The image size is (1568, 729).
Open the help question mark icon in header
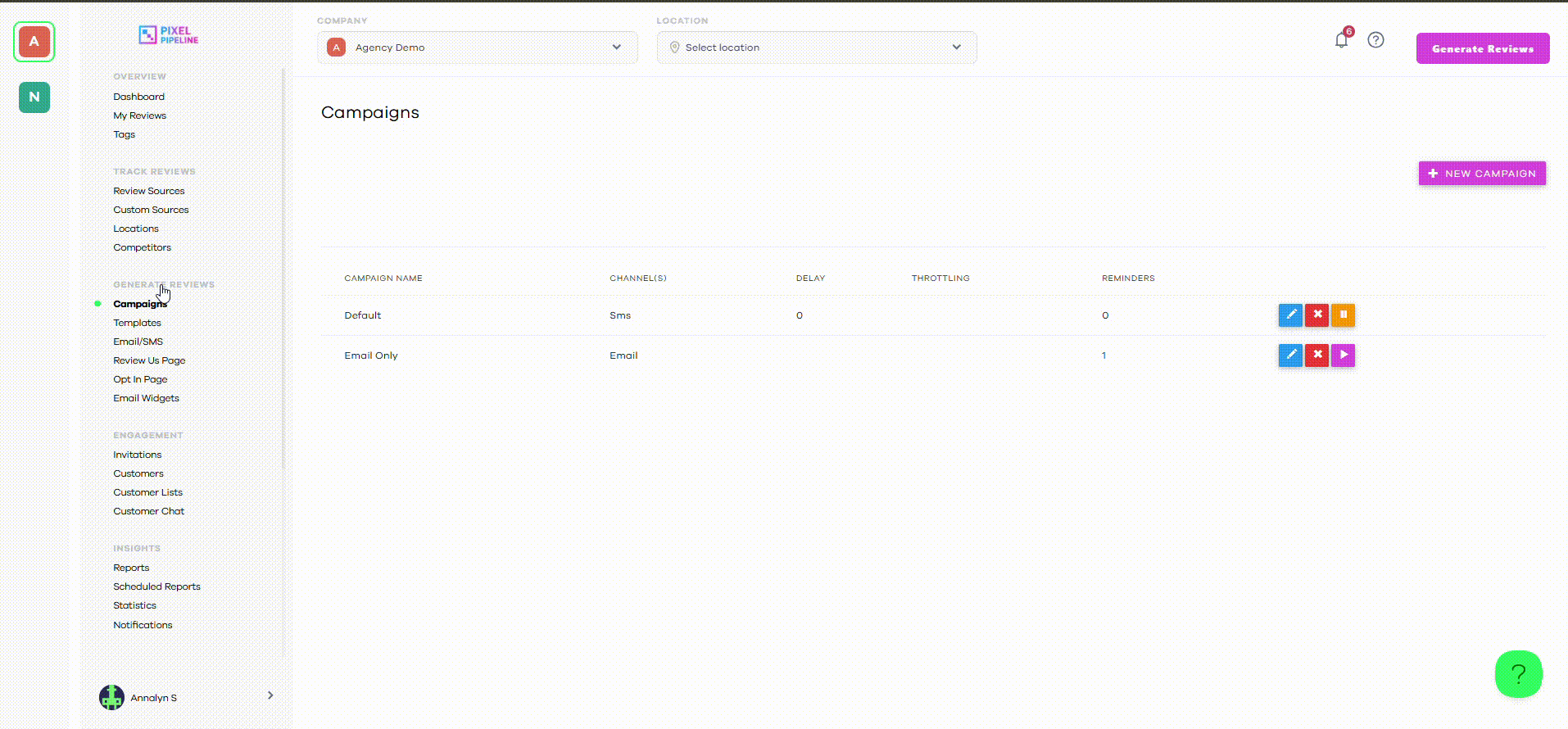pos(1375,39)
